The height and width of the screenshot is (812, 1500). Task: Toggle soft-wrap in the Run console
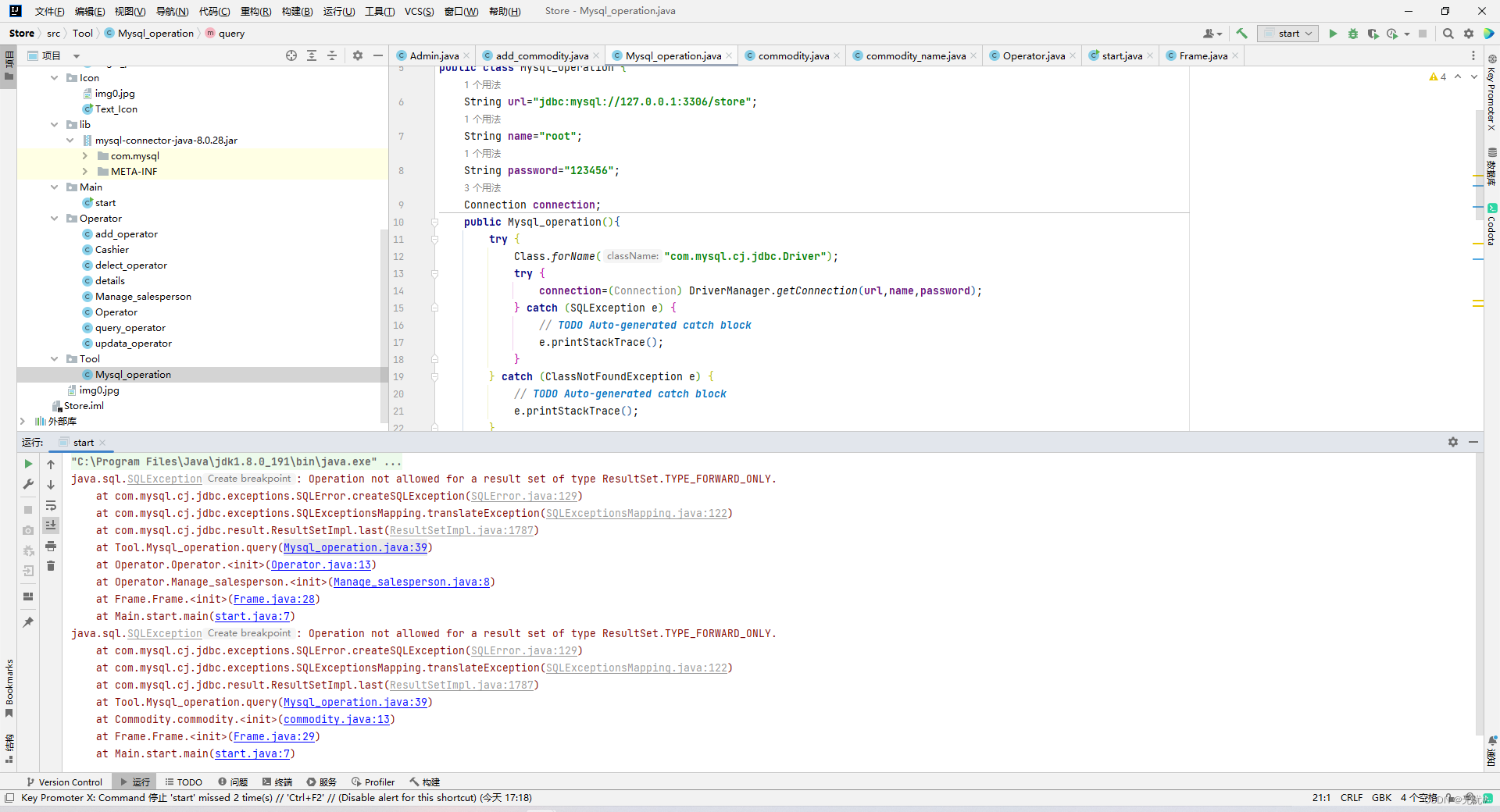51,505
